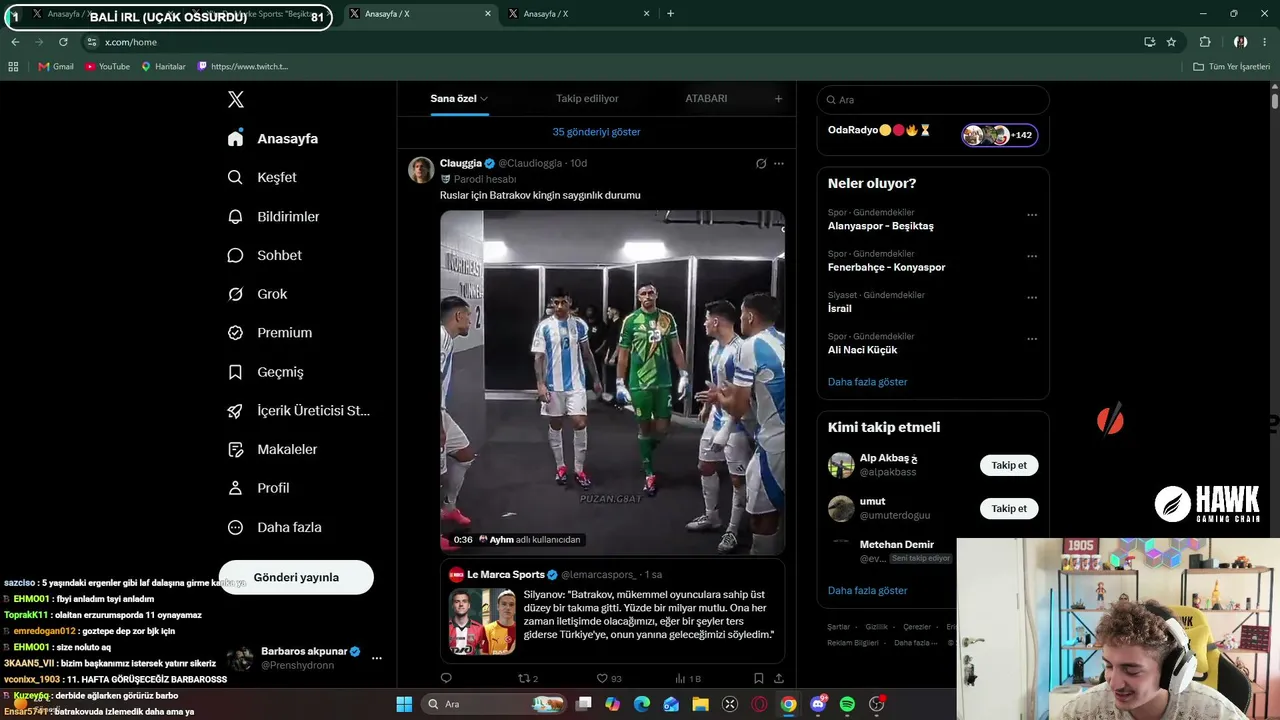This screenshot has width=1280, height=720.
Task: Bookmark this page with the star icon
Action: pos(1171,42)
